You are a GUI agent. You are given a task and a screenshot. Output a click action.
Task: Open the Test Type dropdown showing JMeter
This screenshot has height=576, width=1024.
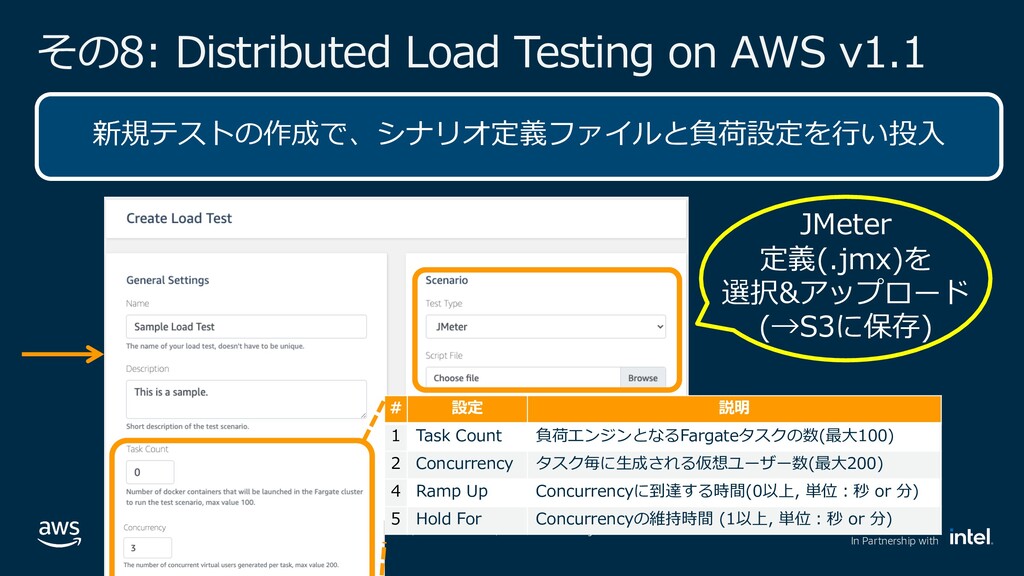(546, 327)
